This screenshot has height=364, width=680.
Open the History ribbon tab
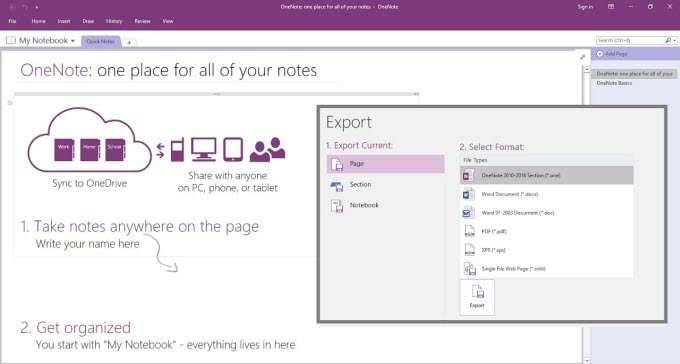tap(114, 21)
